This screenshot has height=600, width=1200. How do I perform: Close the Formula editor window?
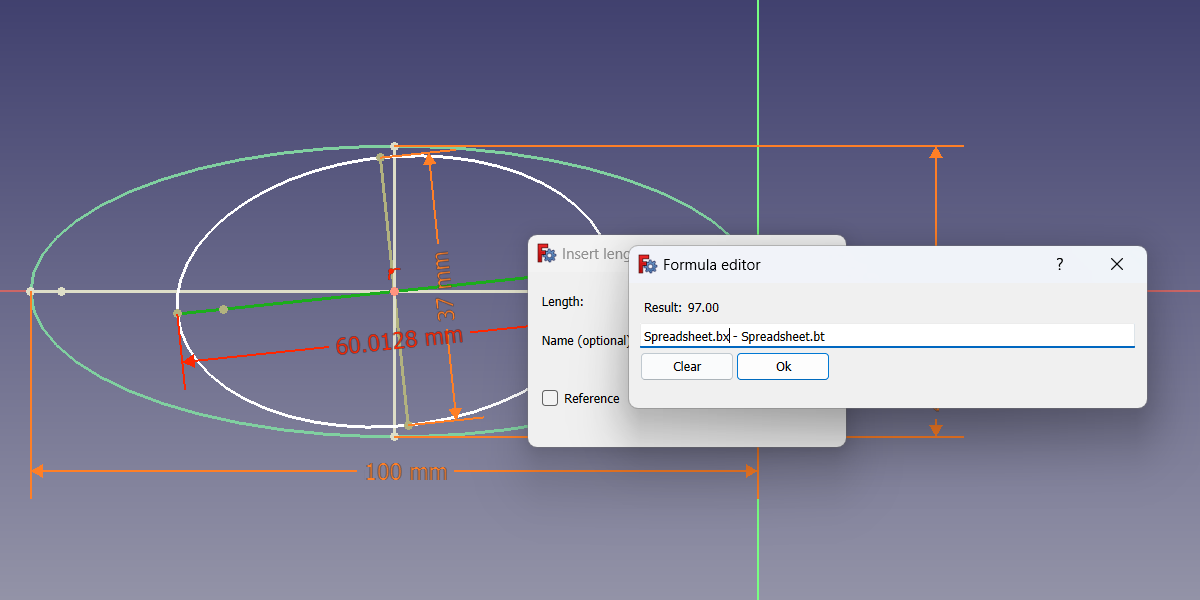1116,264
